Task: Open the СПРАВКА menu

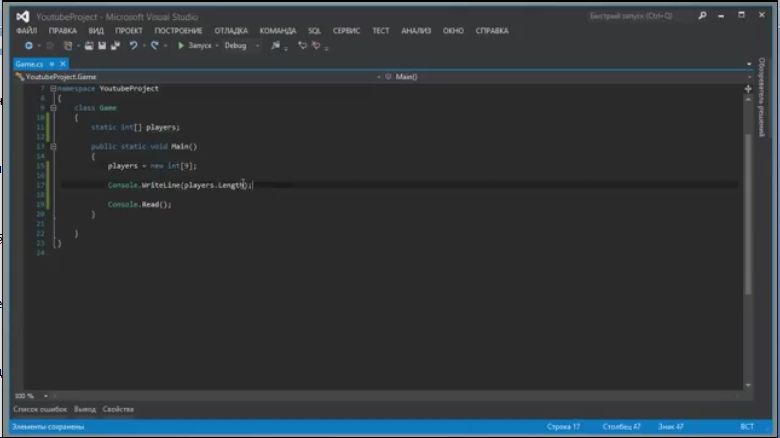Action: (x=492, y=31)
